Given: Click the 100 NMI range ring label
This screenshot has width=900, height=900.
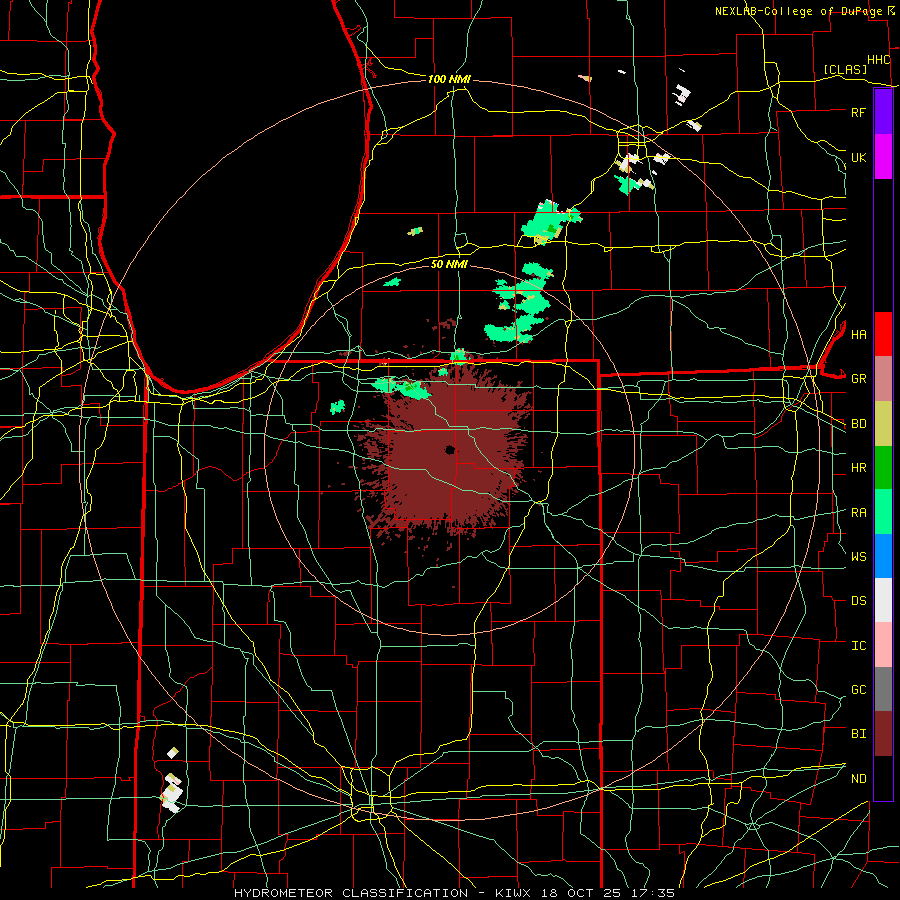Looking at the screenshot, I should pos(449,79).
